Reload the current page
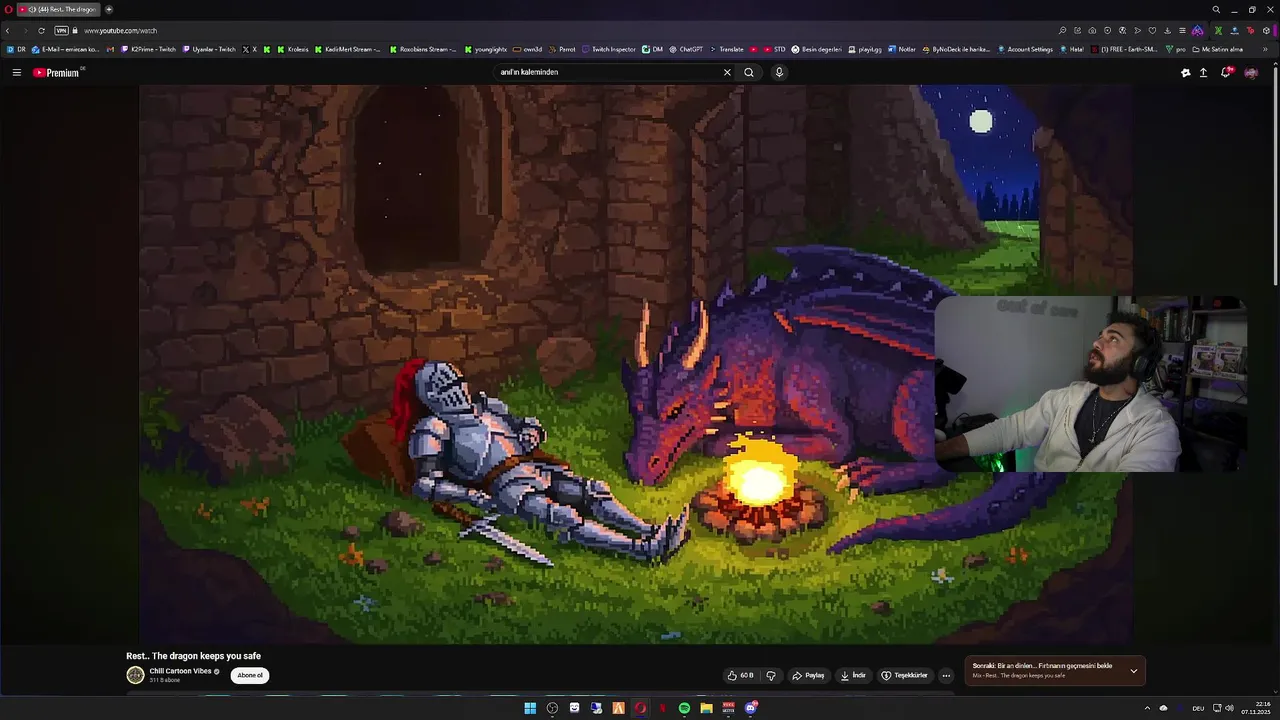The image size is (1280, 720). 41,30
